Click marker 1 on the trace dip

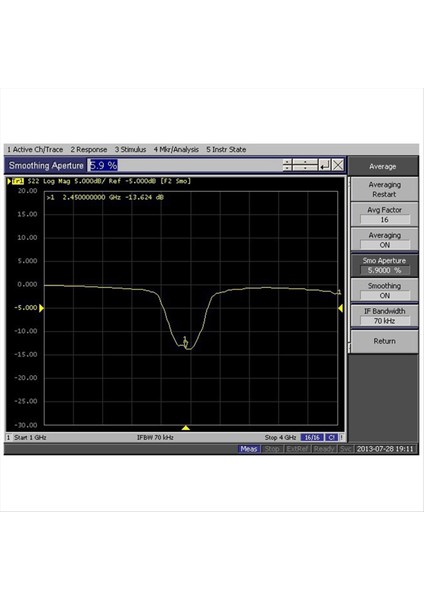(185, 341)
